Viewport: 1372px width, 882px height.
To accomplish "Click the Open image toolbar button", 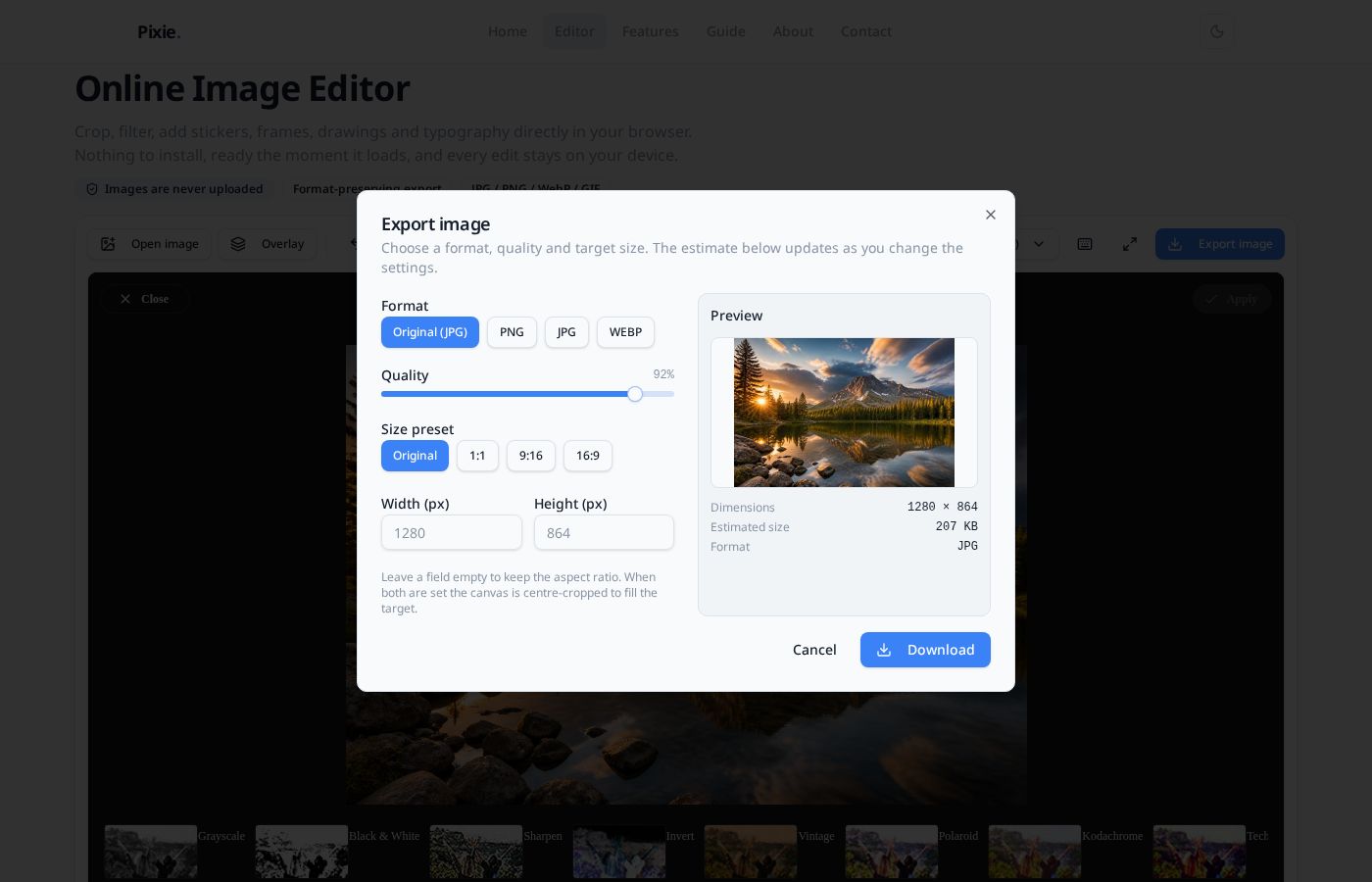I will click(150, 244).
